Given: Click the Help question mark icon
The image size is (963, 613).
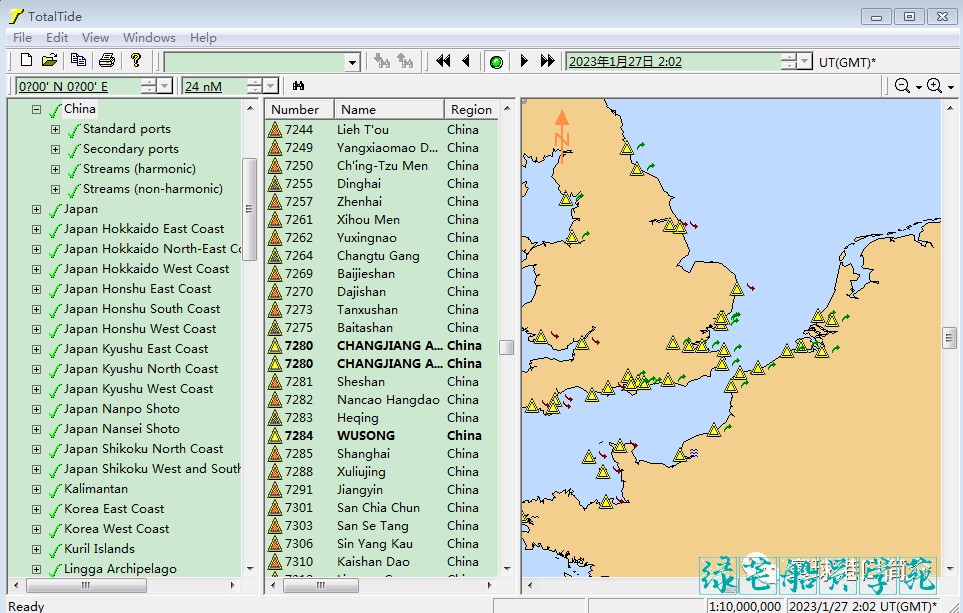Looking at the screenshot, I should [x=136, y=60].
